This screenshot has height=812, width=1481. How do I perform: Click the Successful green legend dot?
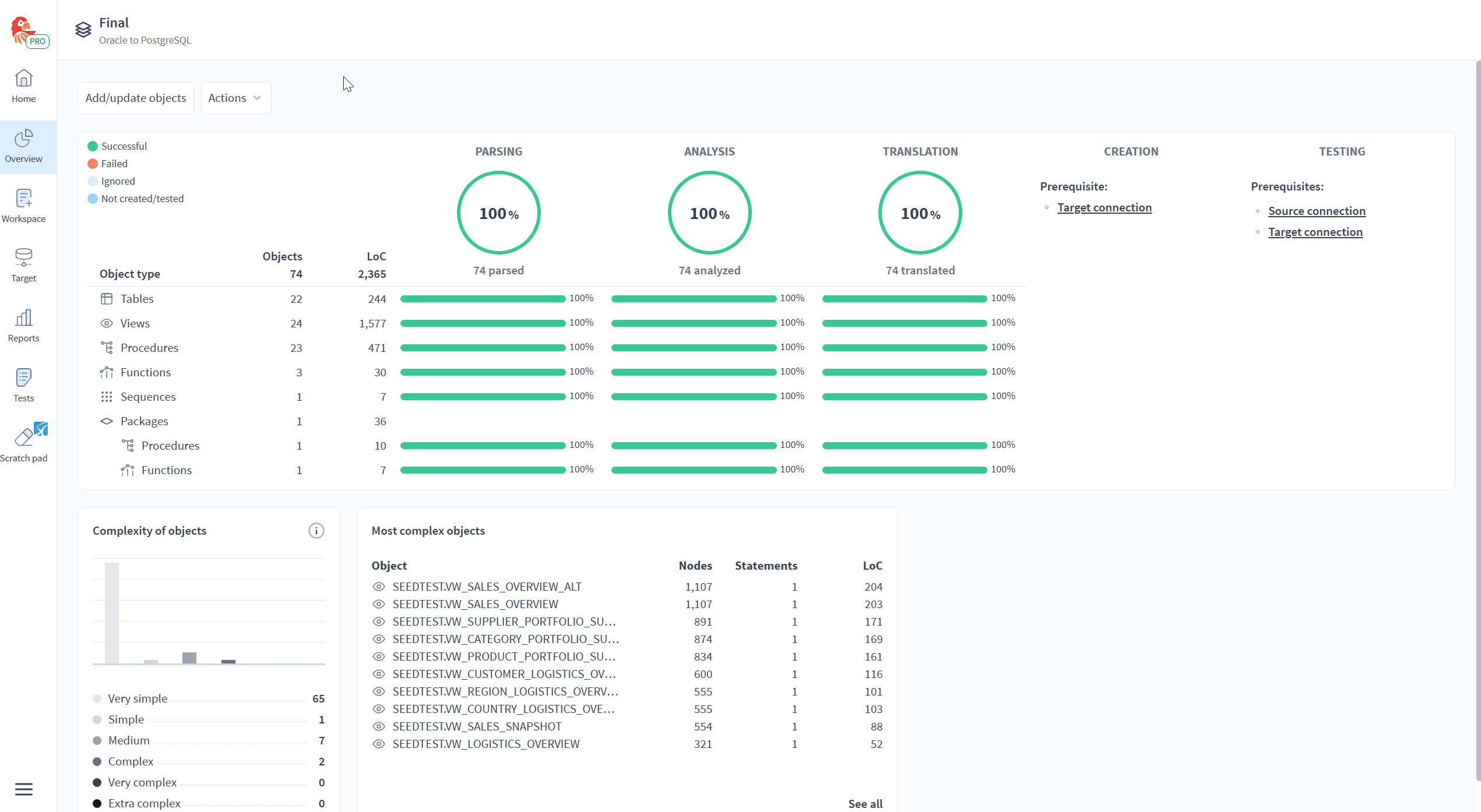pyautogui.click(x=93, y=146)
